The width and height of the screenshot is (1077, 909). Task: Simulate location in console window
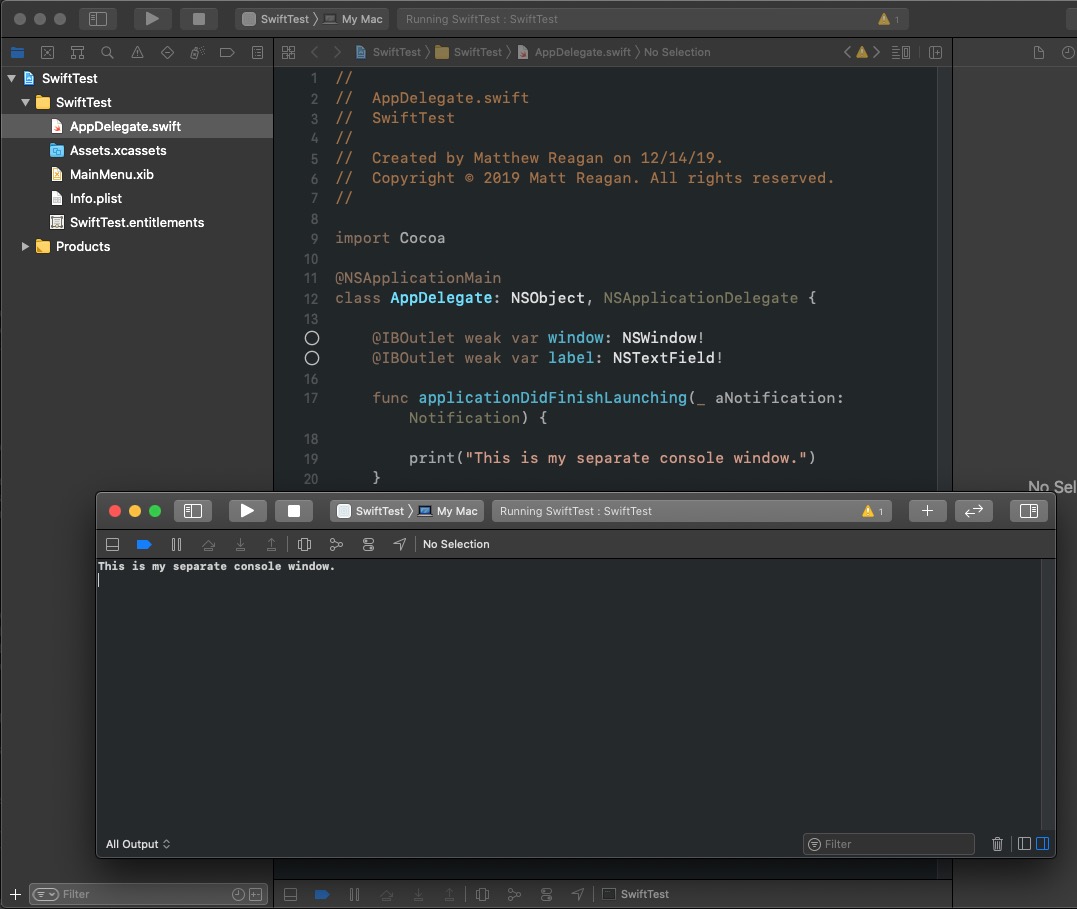(400, 544)
